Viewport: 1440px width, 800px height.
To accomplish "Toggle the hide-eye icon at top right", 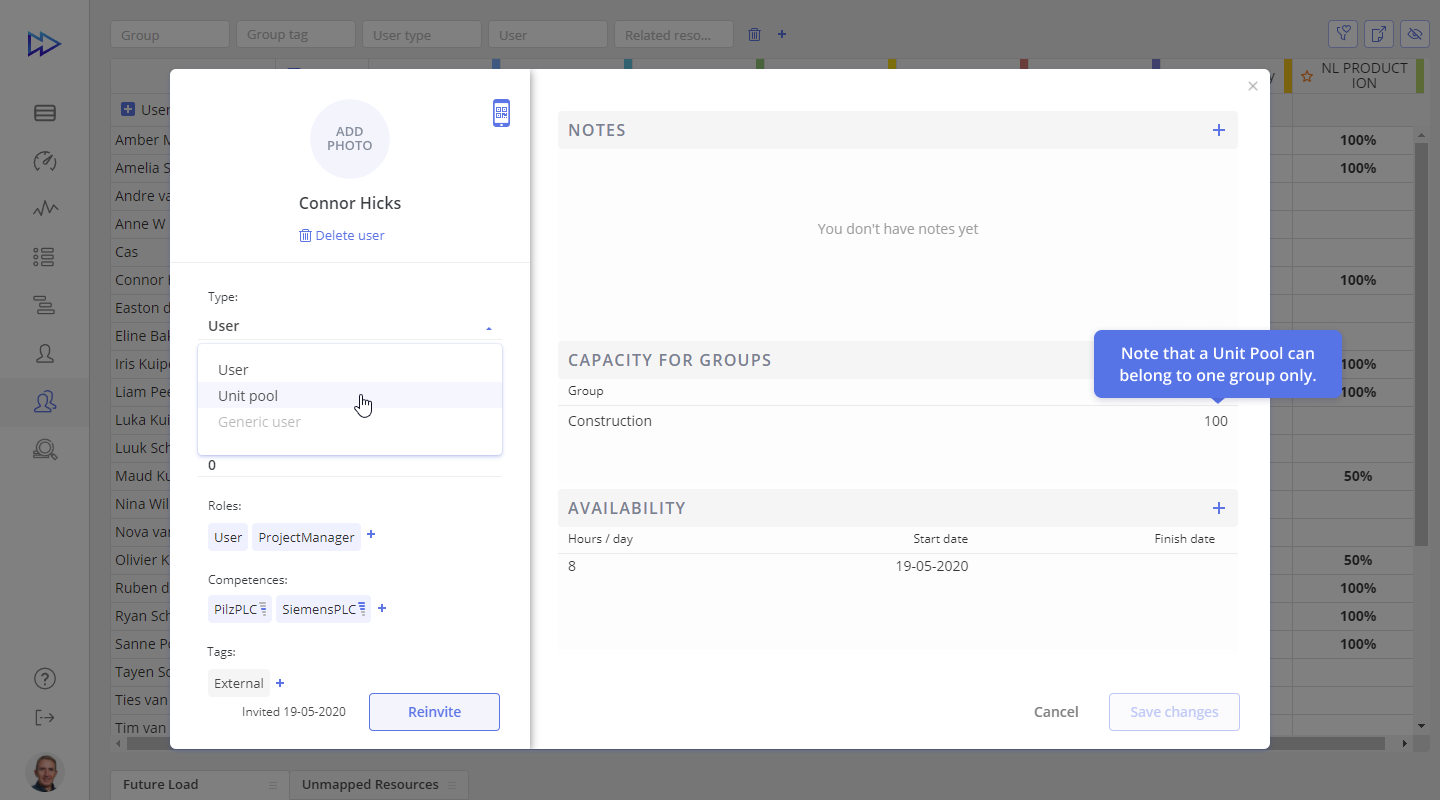I will (1414, 34).
